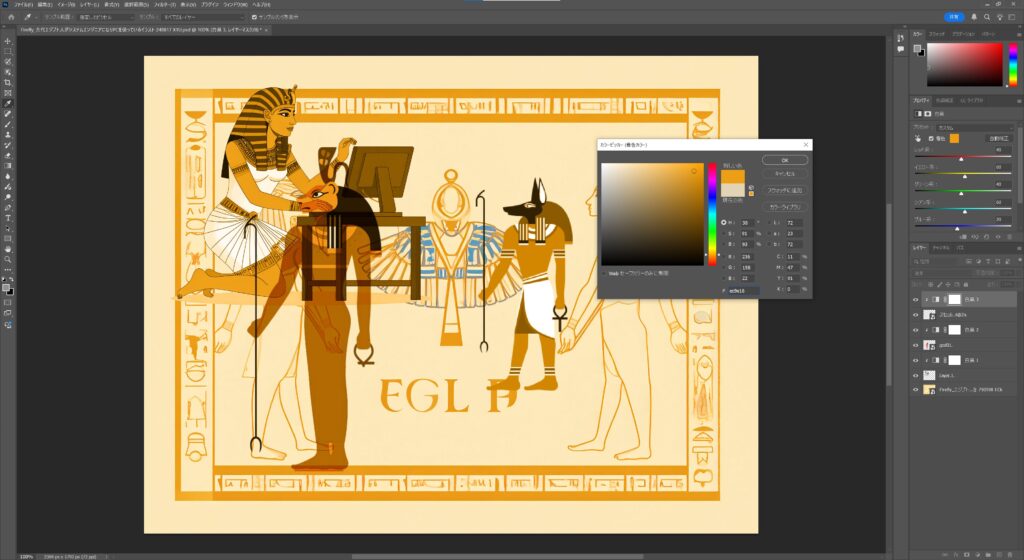This screenshot has height=560, width=1024.
Task: Select the Horizontal Type tool
Action: (7, 217)
